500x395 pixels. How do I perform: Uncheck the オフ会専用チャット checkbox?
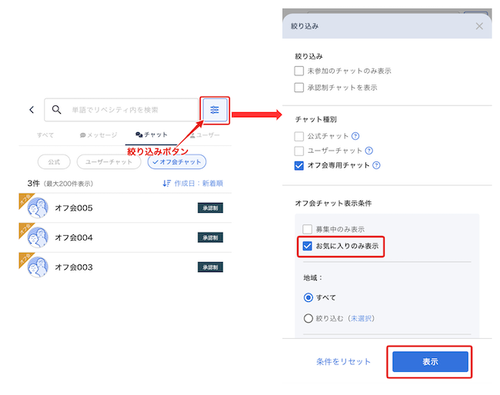pyautogui.click(x=299, y=165)
